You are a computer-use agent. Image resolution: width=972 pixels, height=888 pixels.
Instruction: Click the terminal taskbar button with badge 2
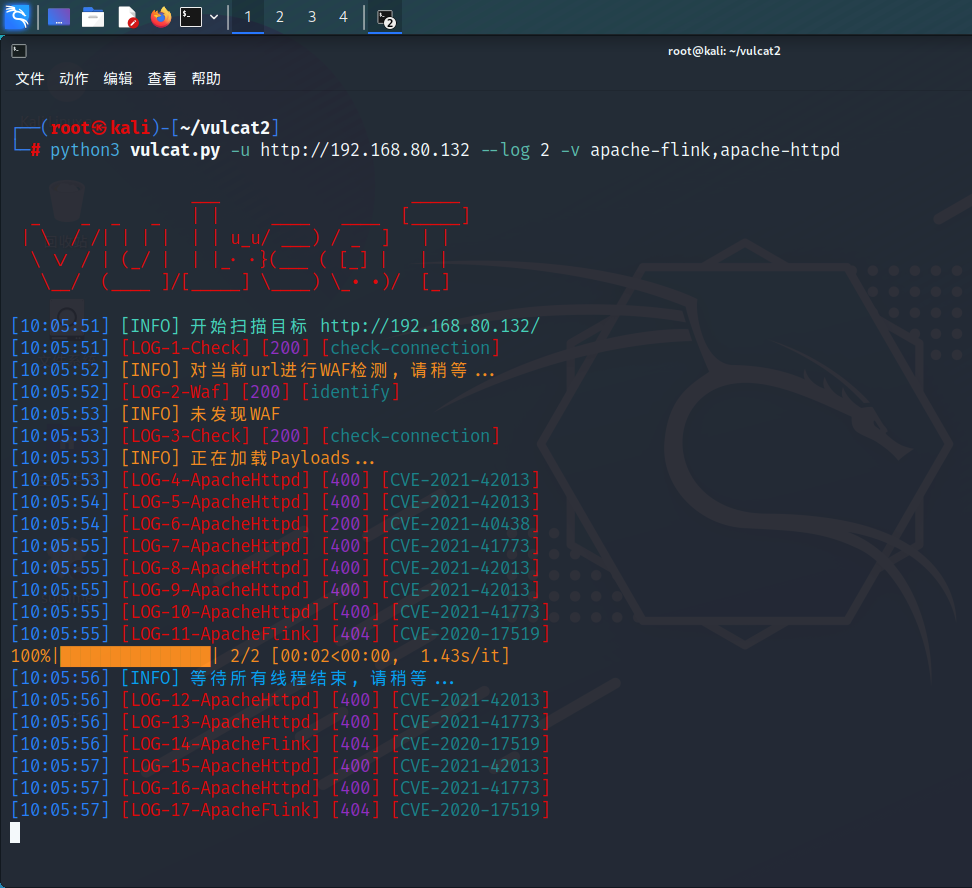tap(385, 17)
